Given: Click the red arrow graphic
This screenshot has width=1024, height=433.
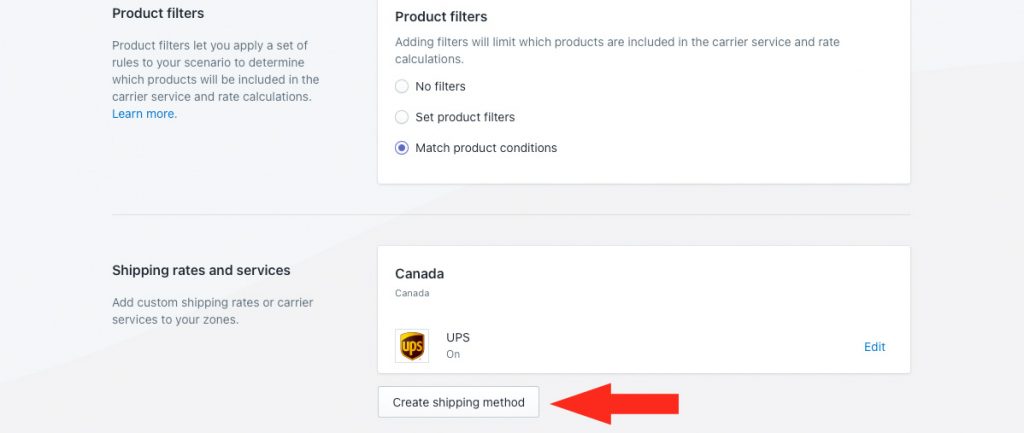Looking at the screenshot, I should coord(615,404).
